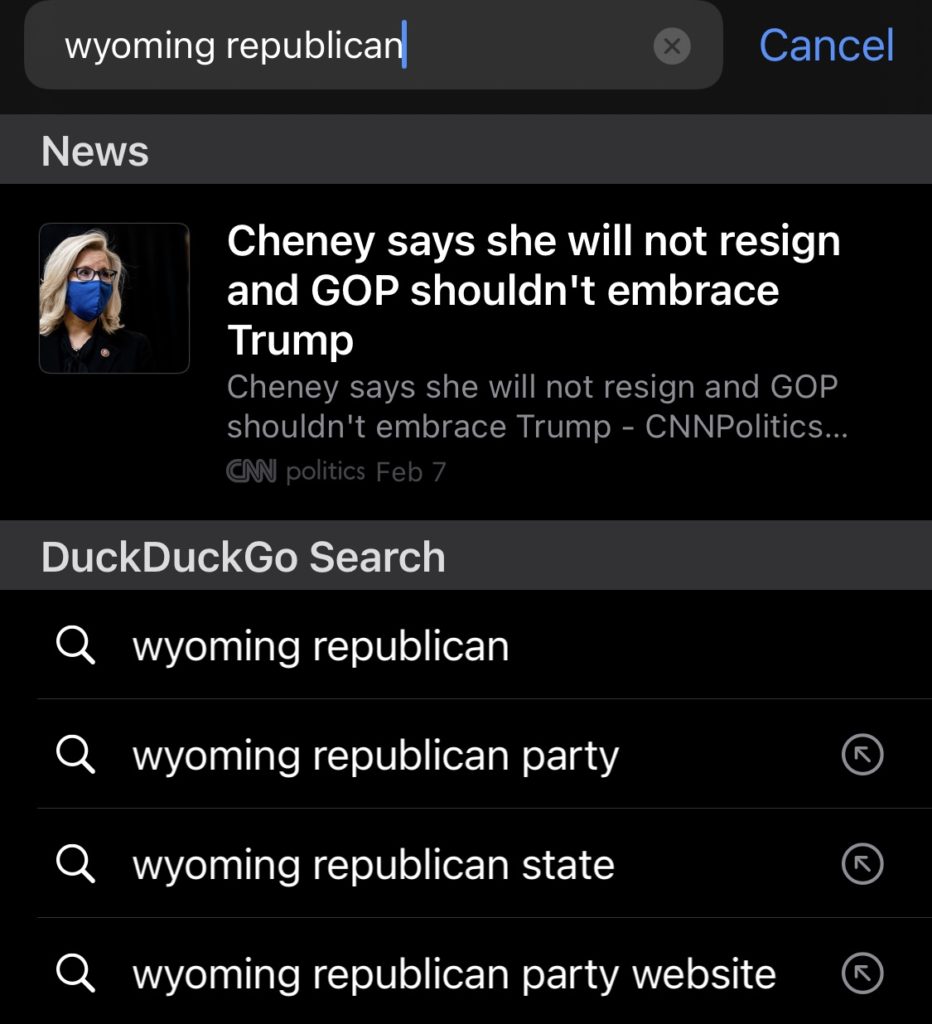The height and width of the screenshot is (1024, 932).
Task: Select the "wyoming republican" search suggestion
Action: point(320,646)
